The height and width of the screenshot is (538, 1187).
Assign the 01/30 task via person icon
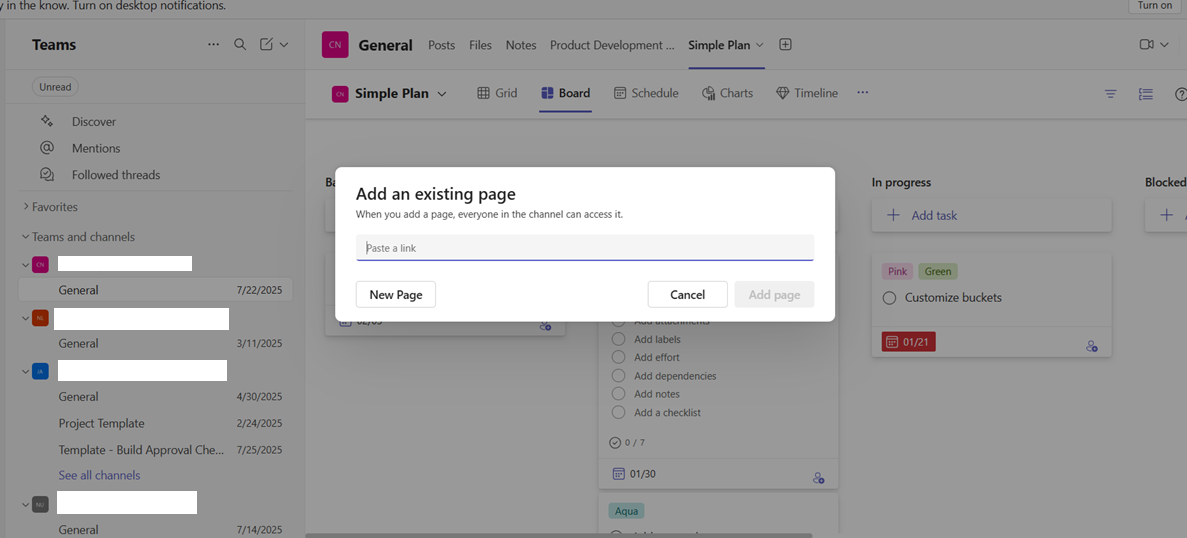818,478
